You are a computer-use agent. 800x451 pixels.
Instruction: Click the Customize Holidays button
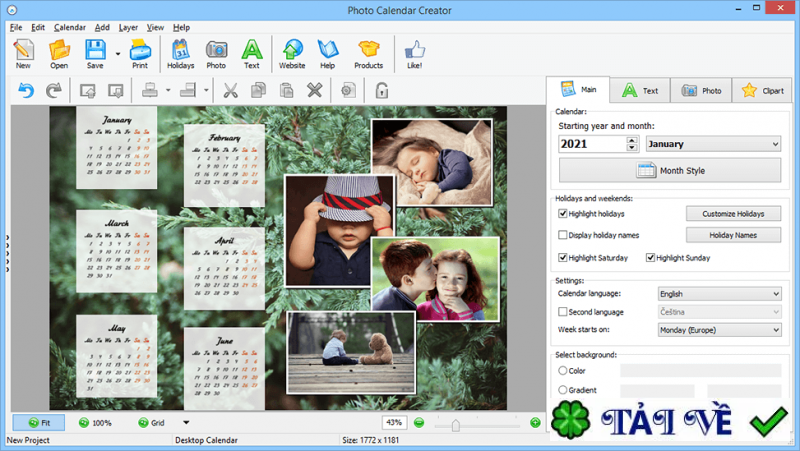click(x=733, y=214)
